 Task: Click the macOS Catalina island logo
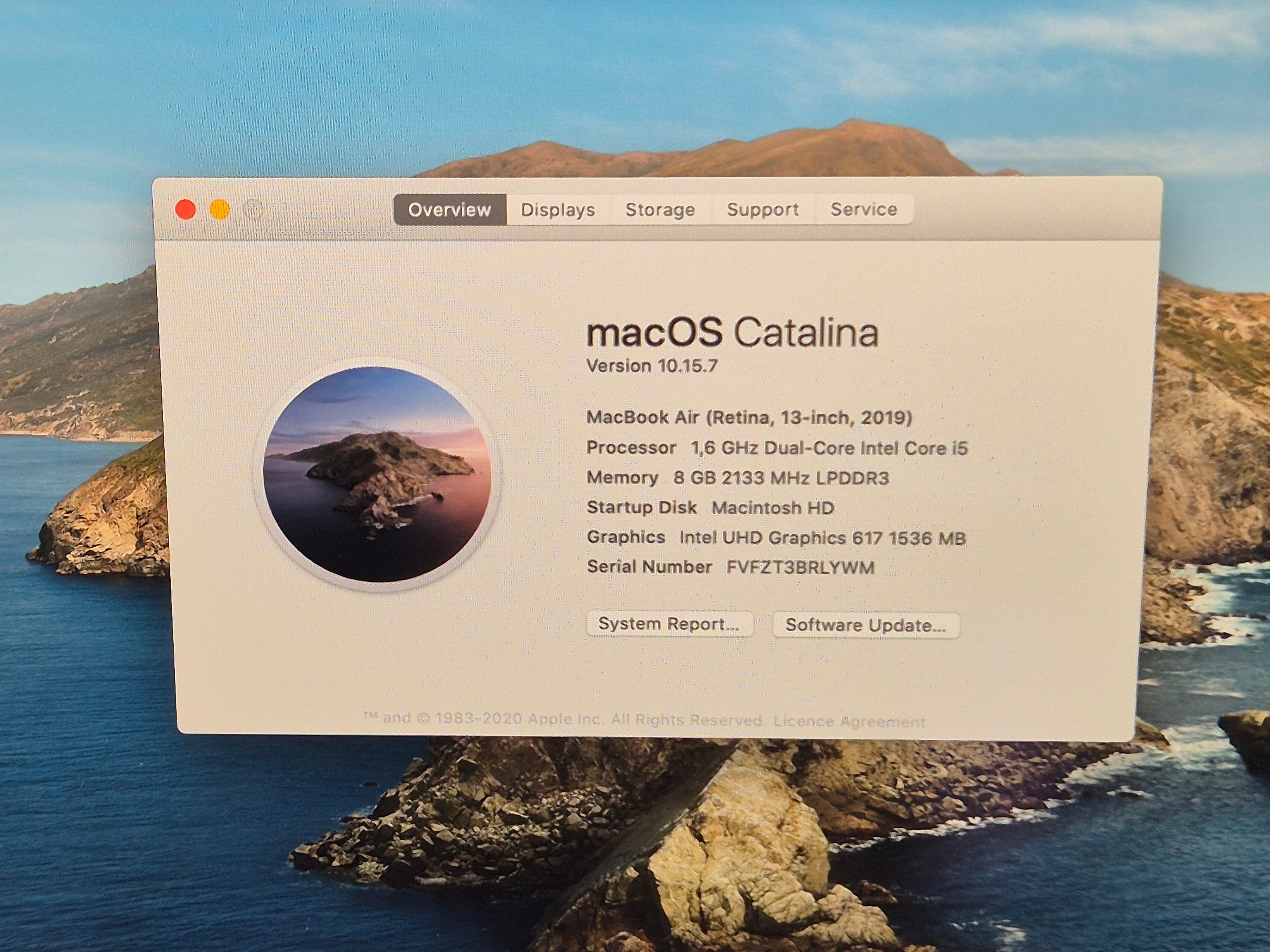pyautogui.click(x=377, y=475)
